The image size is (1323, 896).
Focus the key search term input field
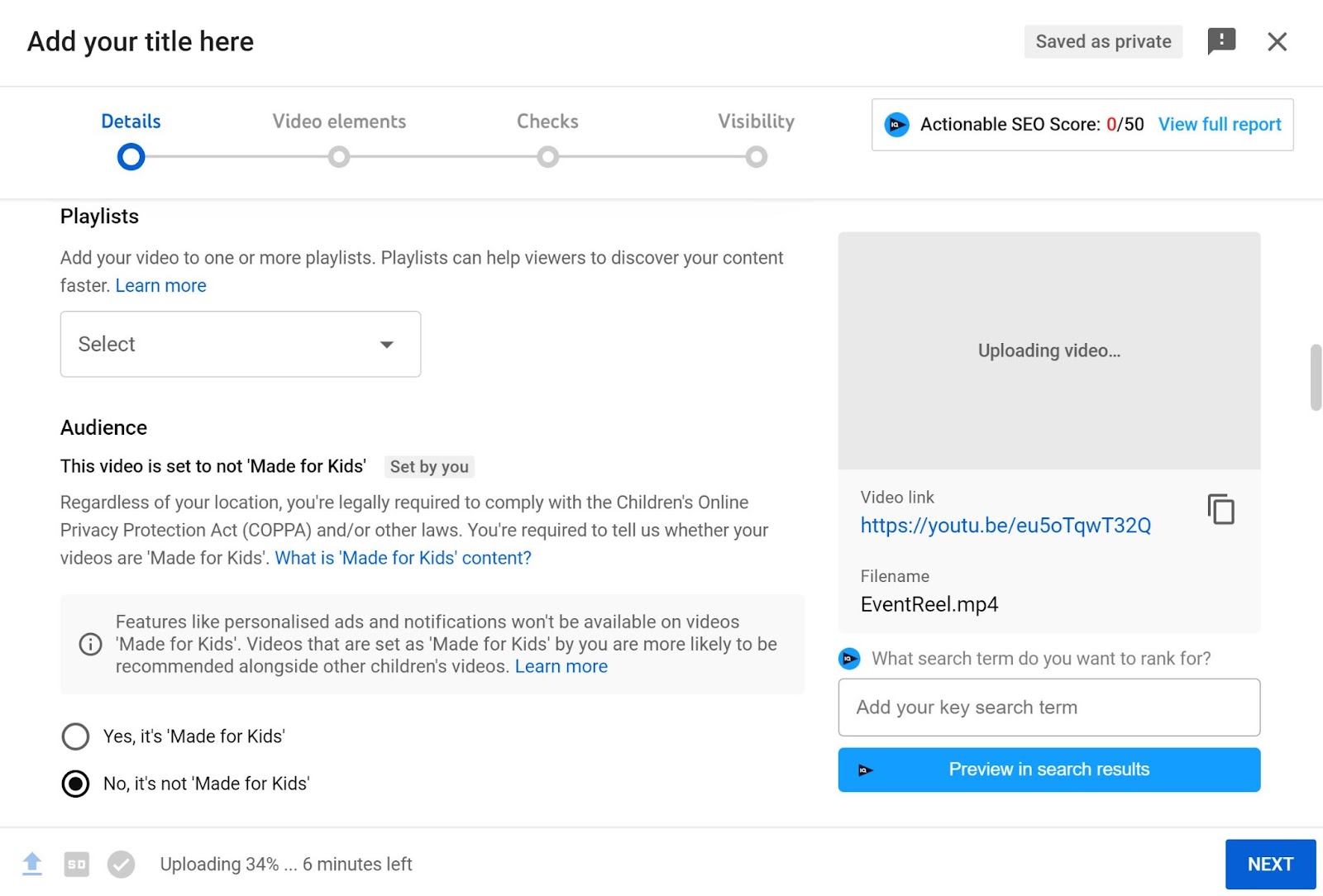[1048, 708]
